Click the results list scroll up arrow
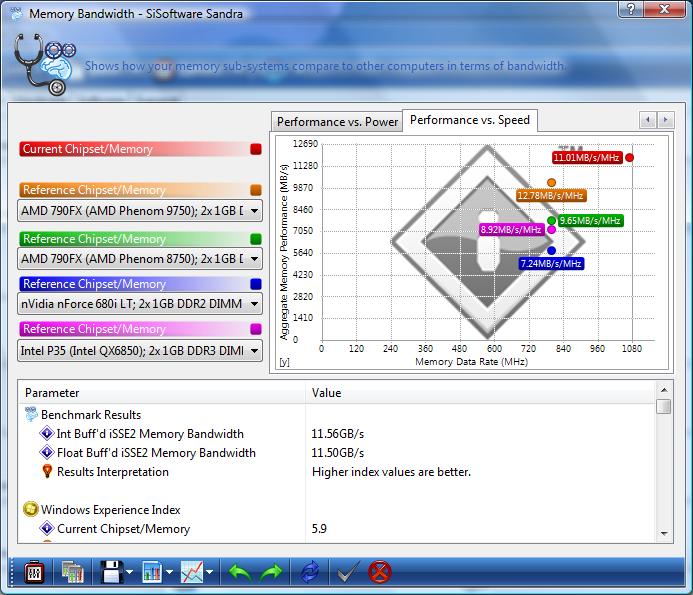 (664, 389)
